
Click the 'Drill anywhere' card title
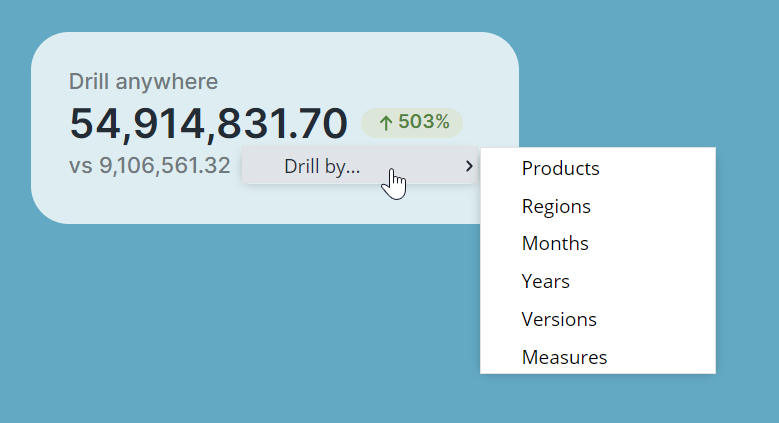tap(143, 82)
